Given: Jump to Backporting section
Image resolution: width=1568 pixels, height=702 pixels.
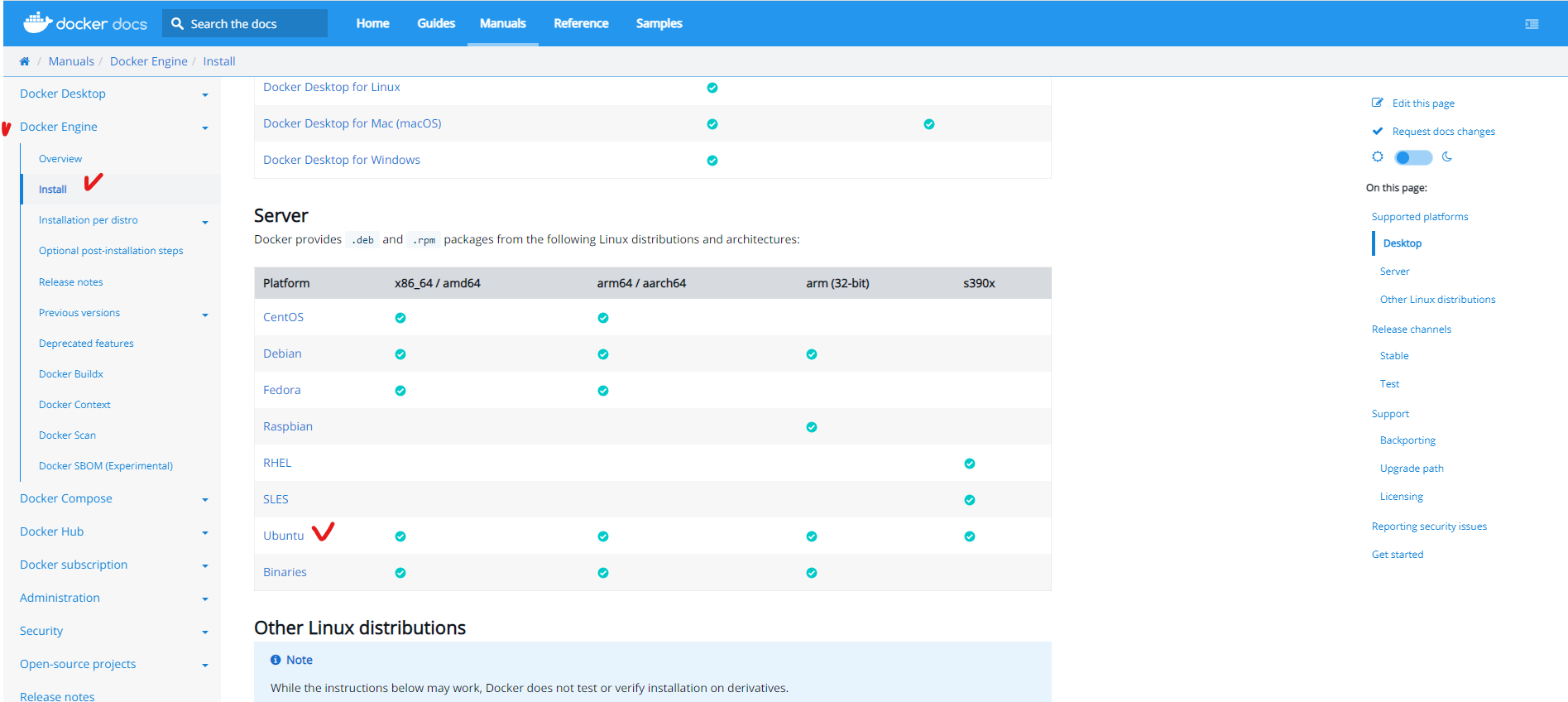Looking at the screenshot, I should pyautogui.click(x=1407, y=440).
